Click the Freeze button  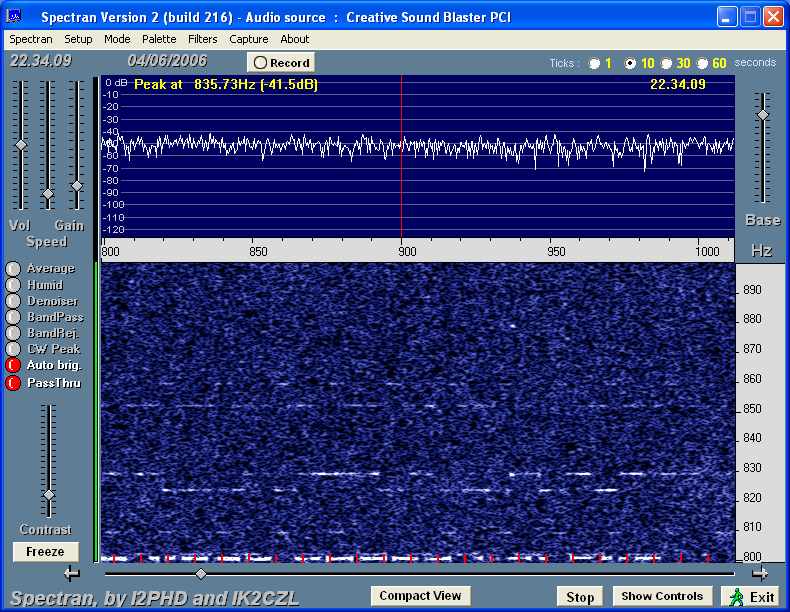[x=45, y=552]
